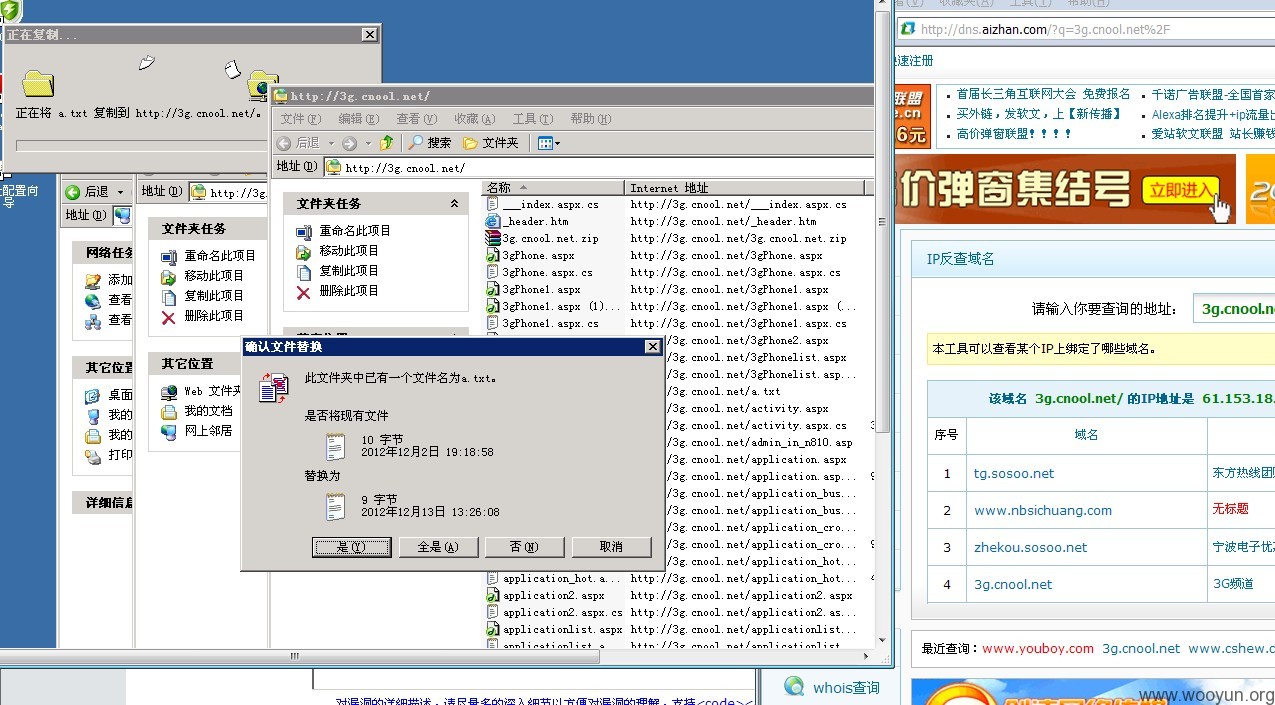The height and width of the screenshot is (705, 1275).
Task: Click 删除此项目 in front window task pane
Action: point(338,291)
